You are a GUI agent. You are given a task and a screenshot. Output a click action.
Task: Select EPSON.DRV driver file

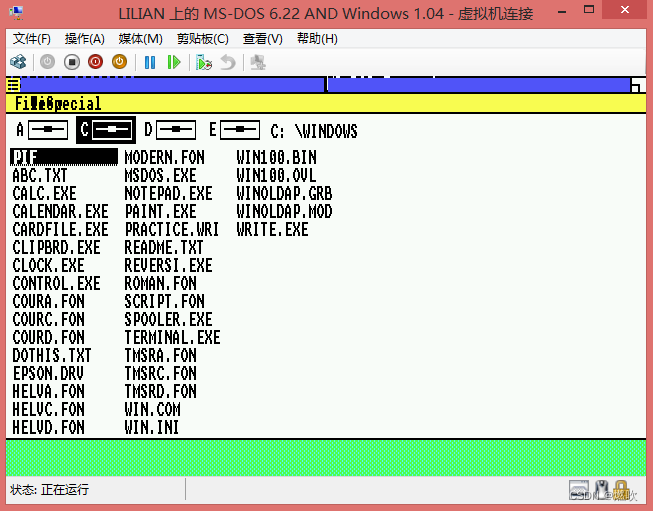(48, 373)
